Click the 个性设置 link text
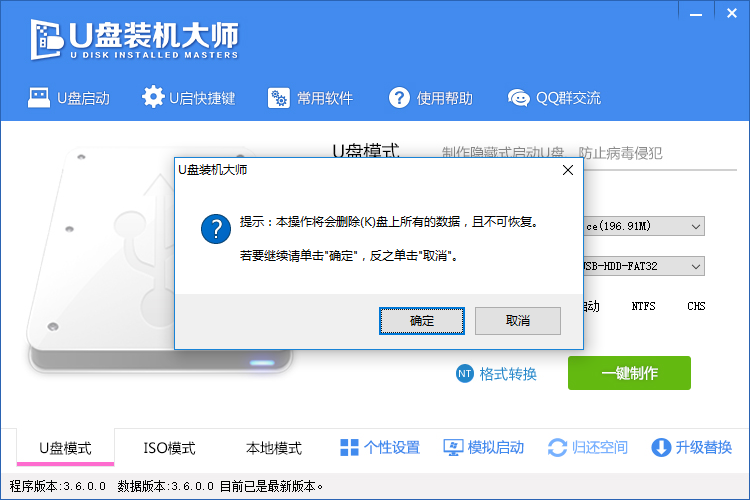The image size is (750, 500). point(392,448)
